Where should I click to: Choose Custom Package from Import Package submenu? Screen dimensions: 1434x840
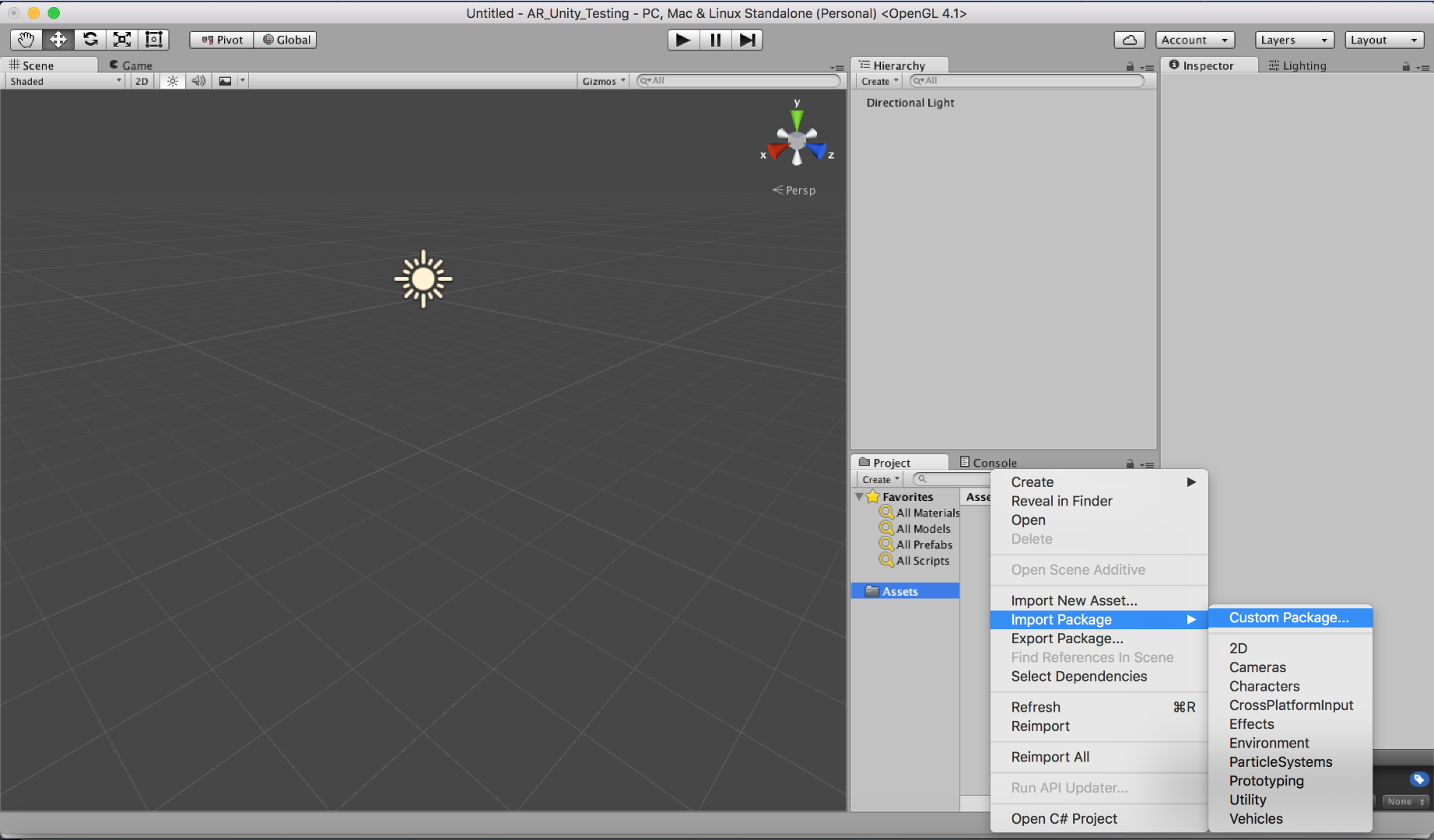pos(1288,617)
